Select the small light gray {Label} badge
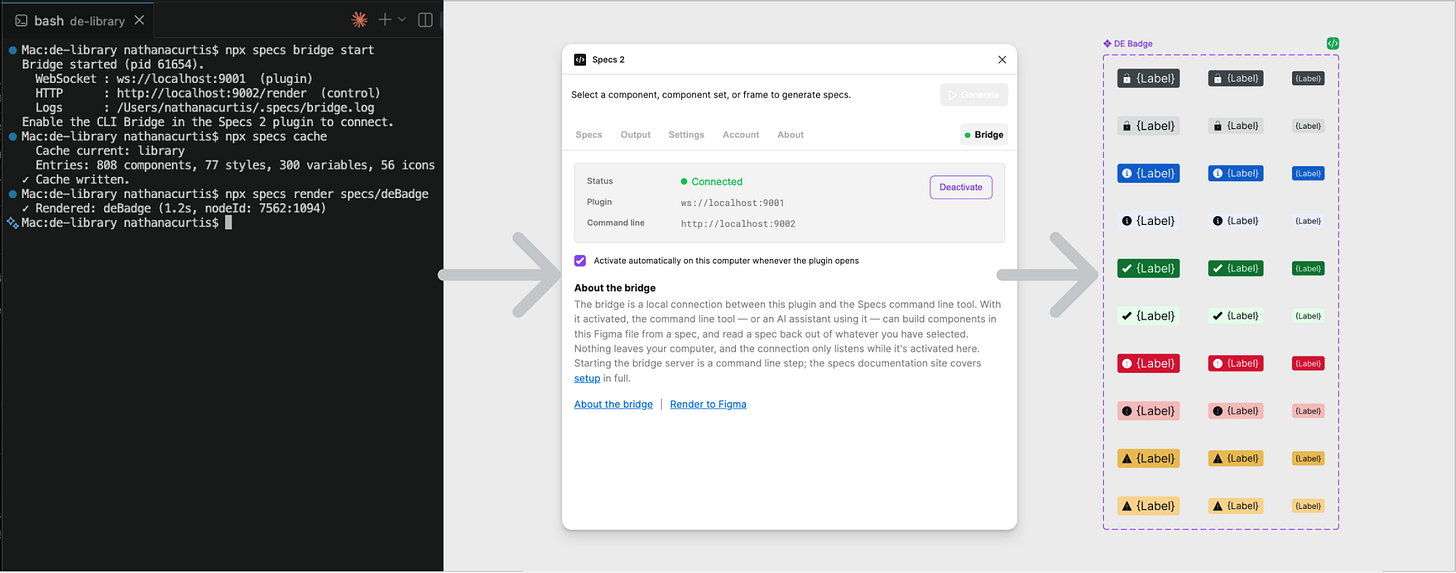1456x573 pixels. pyautogui.click(x=1308, y=126)
